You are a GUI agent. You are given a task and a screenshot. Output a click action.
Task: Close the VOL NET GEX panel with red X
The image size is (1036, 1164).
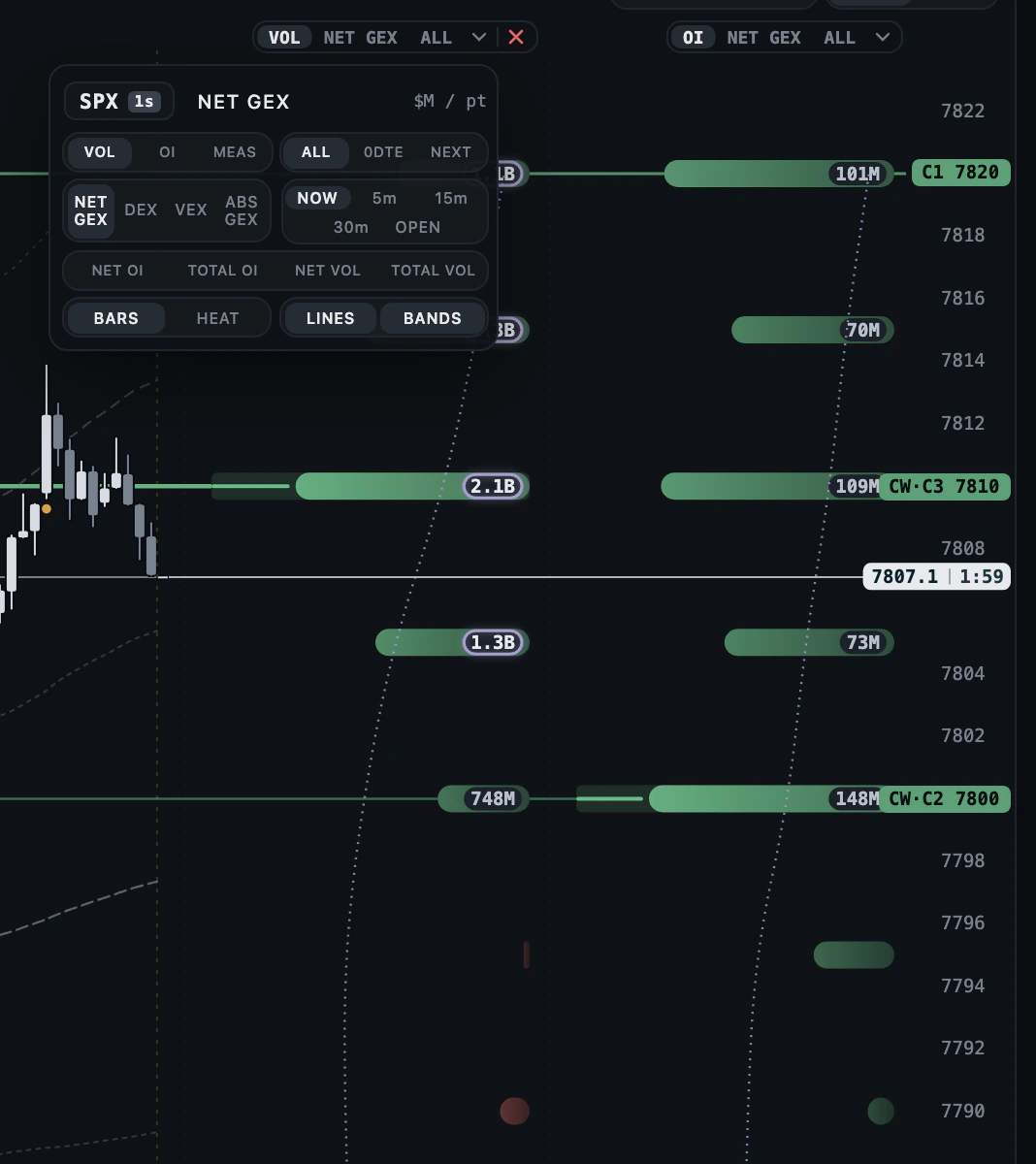tap(516, 37)
